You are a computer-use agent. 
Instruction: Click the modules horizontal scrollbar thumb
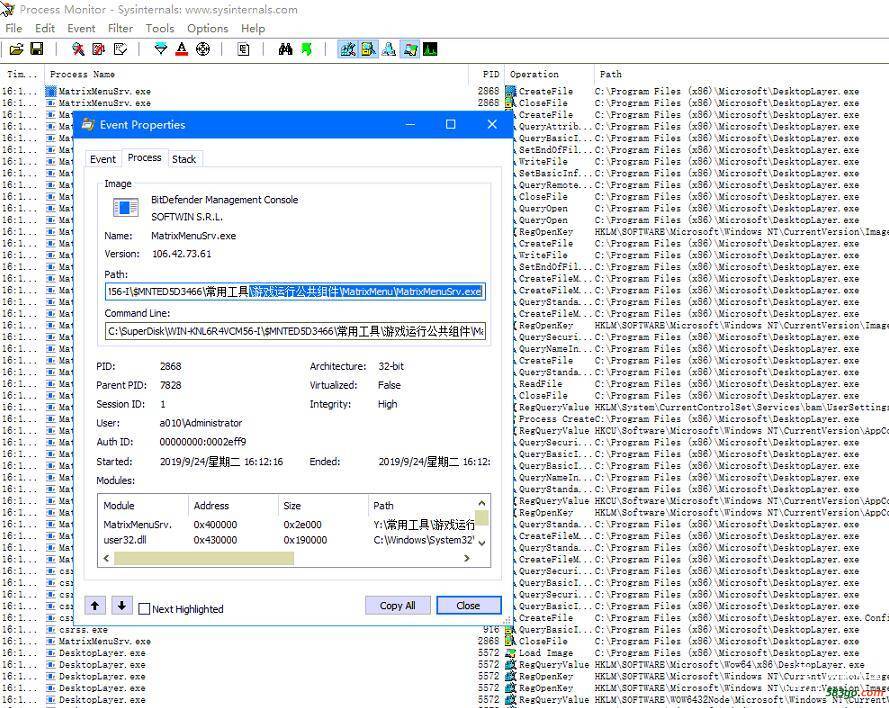tap(204, 558)
